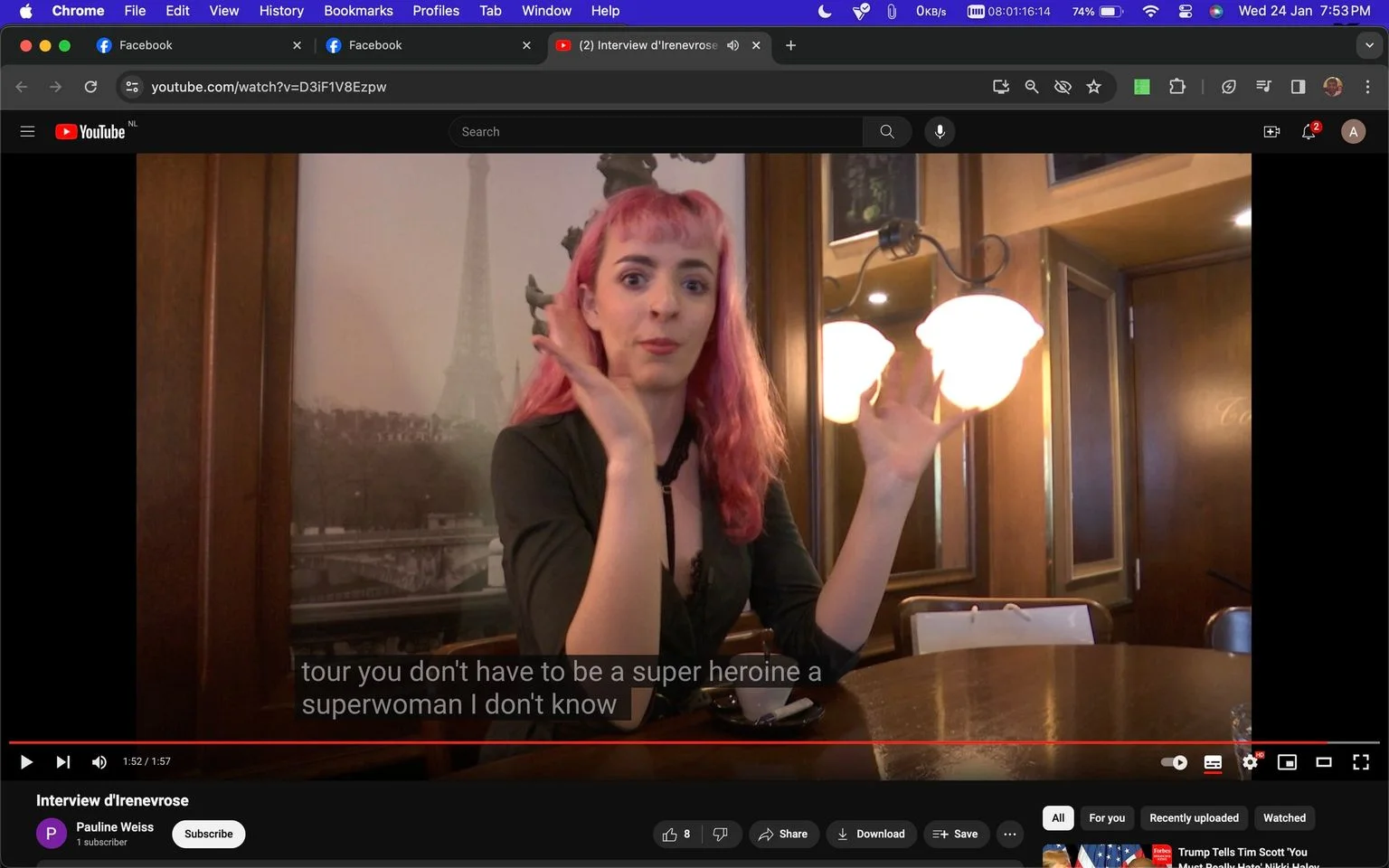The width and height of the screenshot is (1389, 868).
Task: Open more actions ellipsis menu
Action: tap(1010, 834)
